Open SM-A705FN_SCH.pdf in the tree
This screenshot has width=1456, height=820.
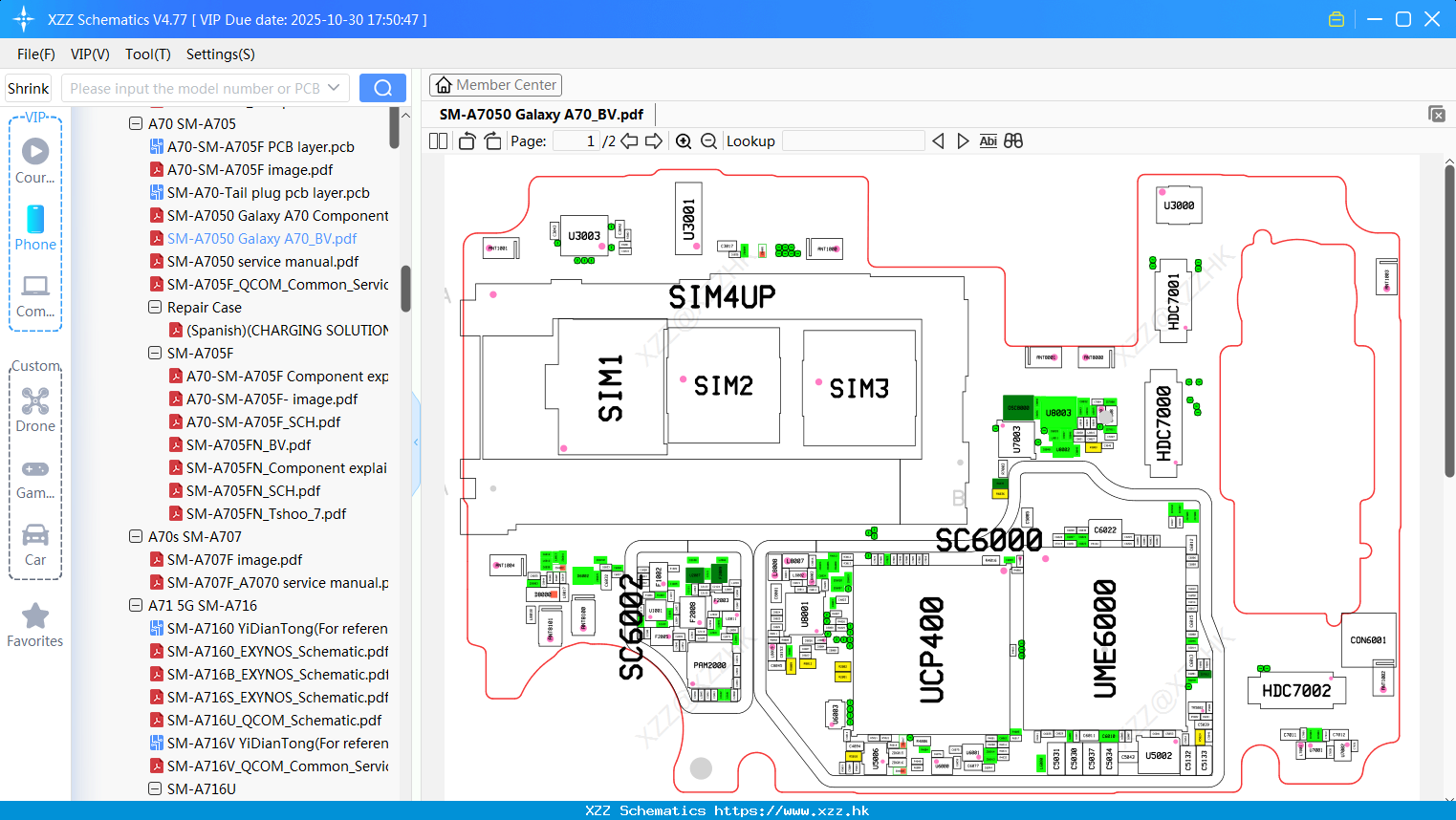click(253, 491)
